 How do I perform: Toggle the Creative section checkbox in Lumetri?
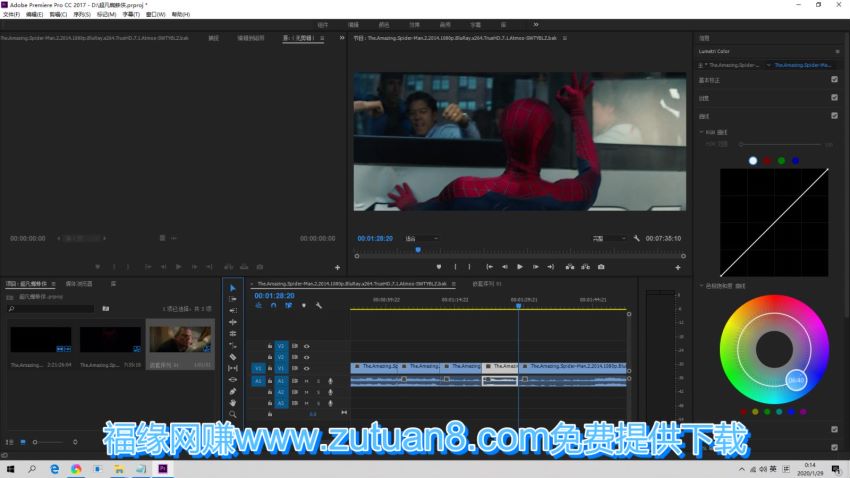[834, 98]
